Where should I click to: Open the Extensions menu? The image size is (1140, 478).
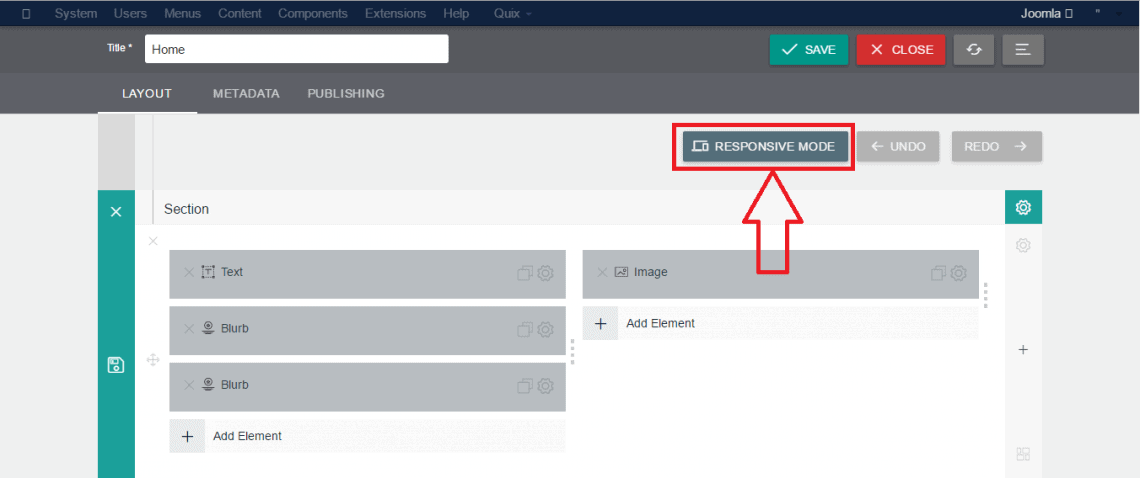point(395,14)
